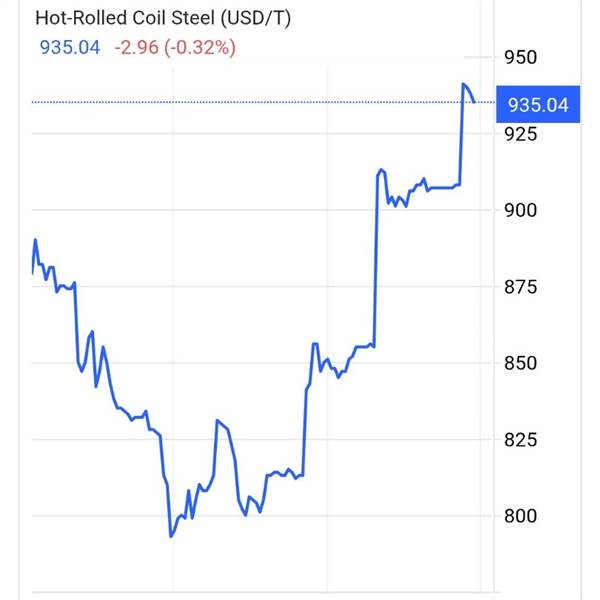Click the blue 935.04 price in header
The width and height of the screenshot is (600, 600).
click(70, 47)
